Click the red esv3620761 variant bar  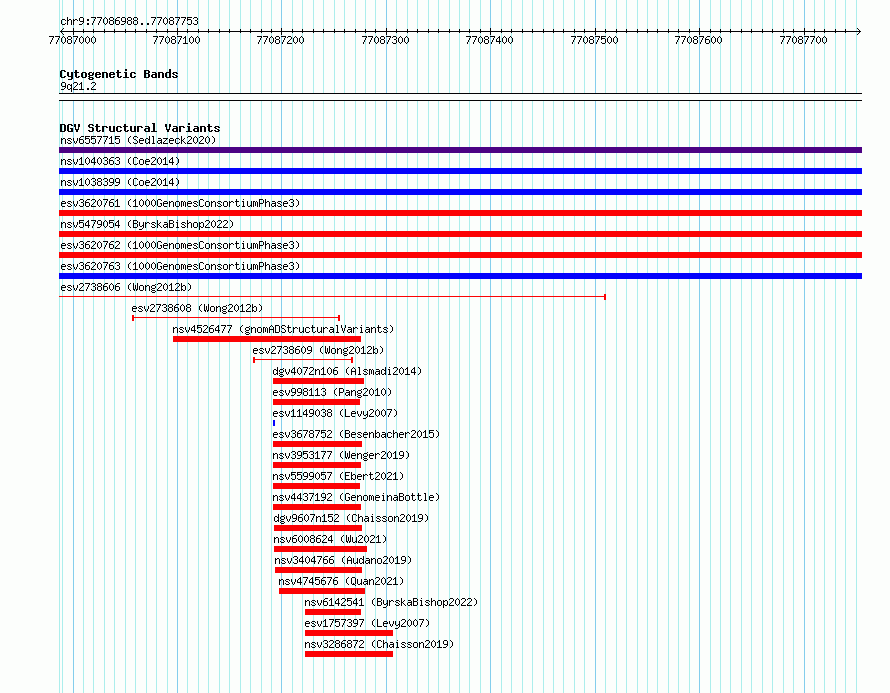coord(460,213)
